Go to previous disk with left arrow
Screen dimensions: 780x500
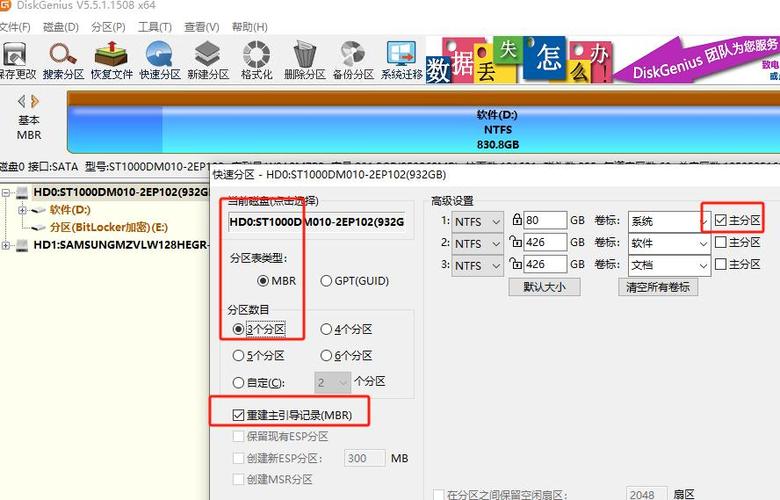pos(21,101)
